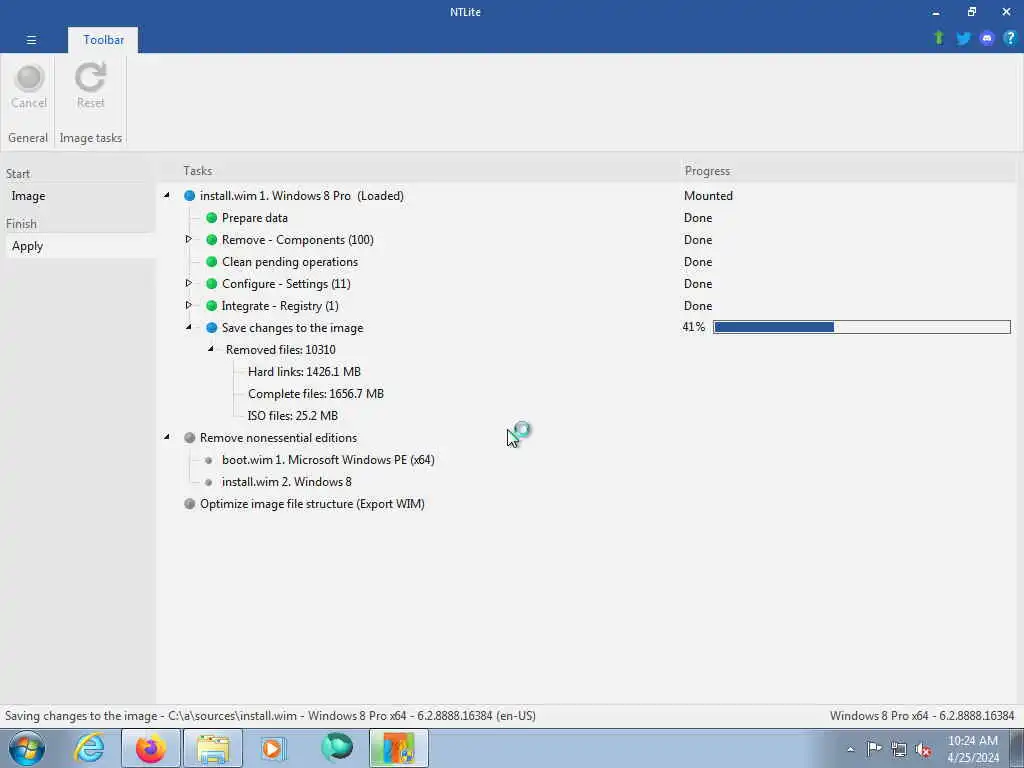
Task: Click the 41% progress bar
Action: (x=861, y=327)
